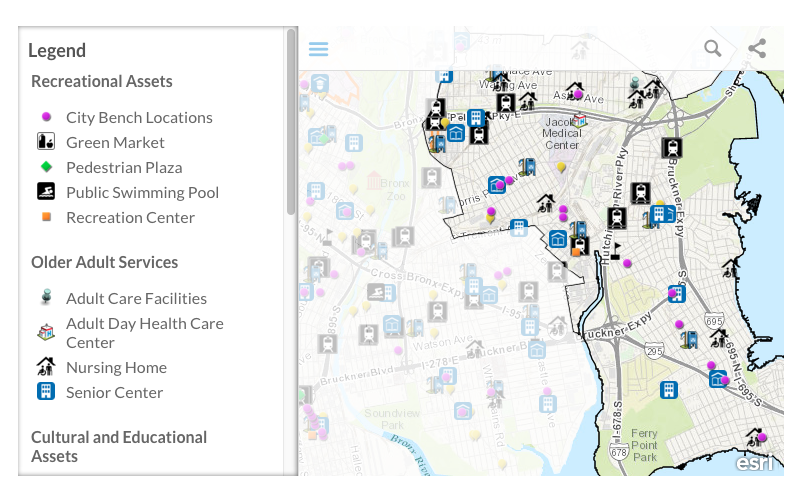Click the Jacobi Medical Center map label
Viewport: 803px width, 499px height.
(561, 132)
